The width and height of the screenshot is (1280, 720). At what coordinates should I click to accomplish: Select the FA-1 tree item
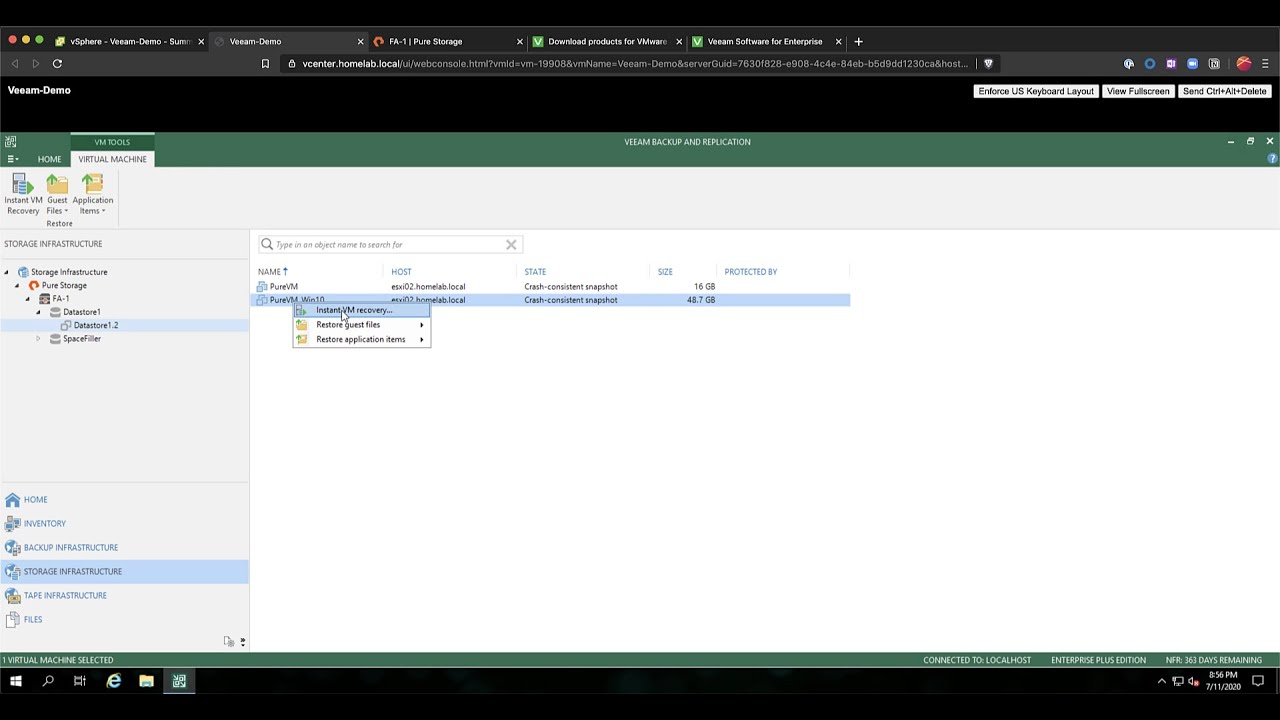(61, 299)
